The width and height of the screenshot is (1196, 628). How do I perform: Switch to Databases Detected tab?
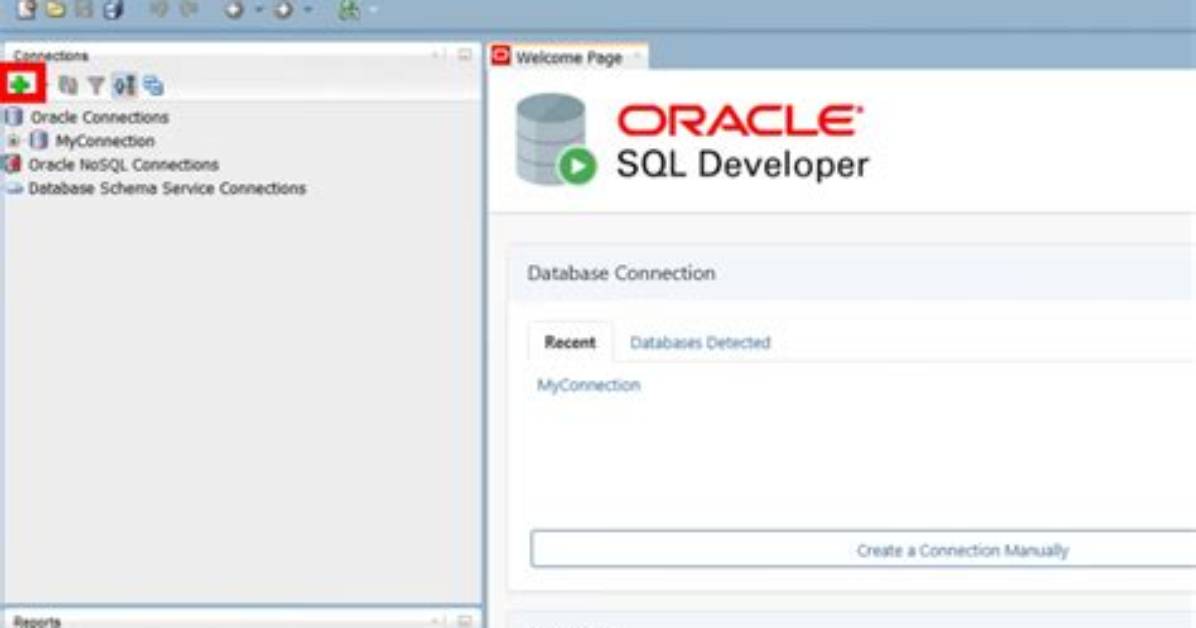tap(700, 343)
